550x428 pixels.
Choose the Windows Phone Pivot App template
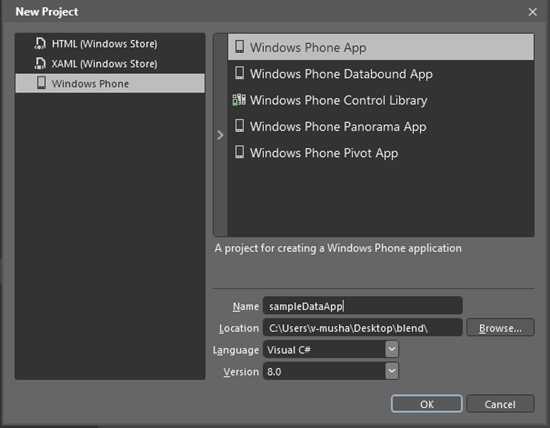pos(381,153)
